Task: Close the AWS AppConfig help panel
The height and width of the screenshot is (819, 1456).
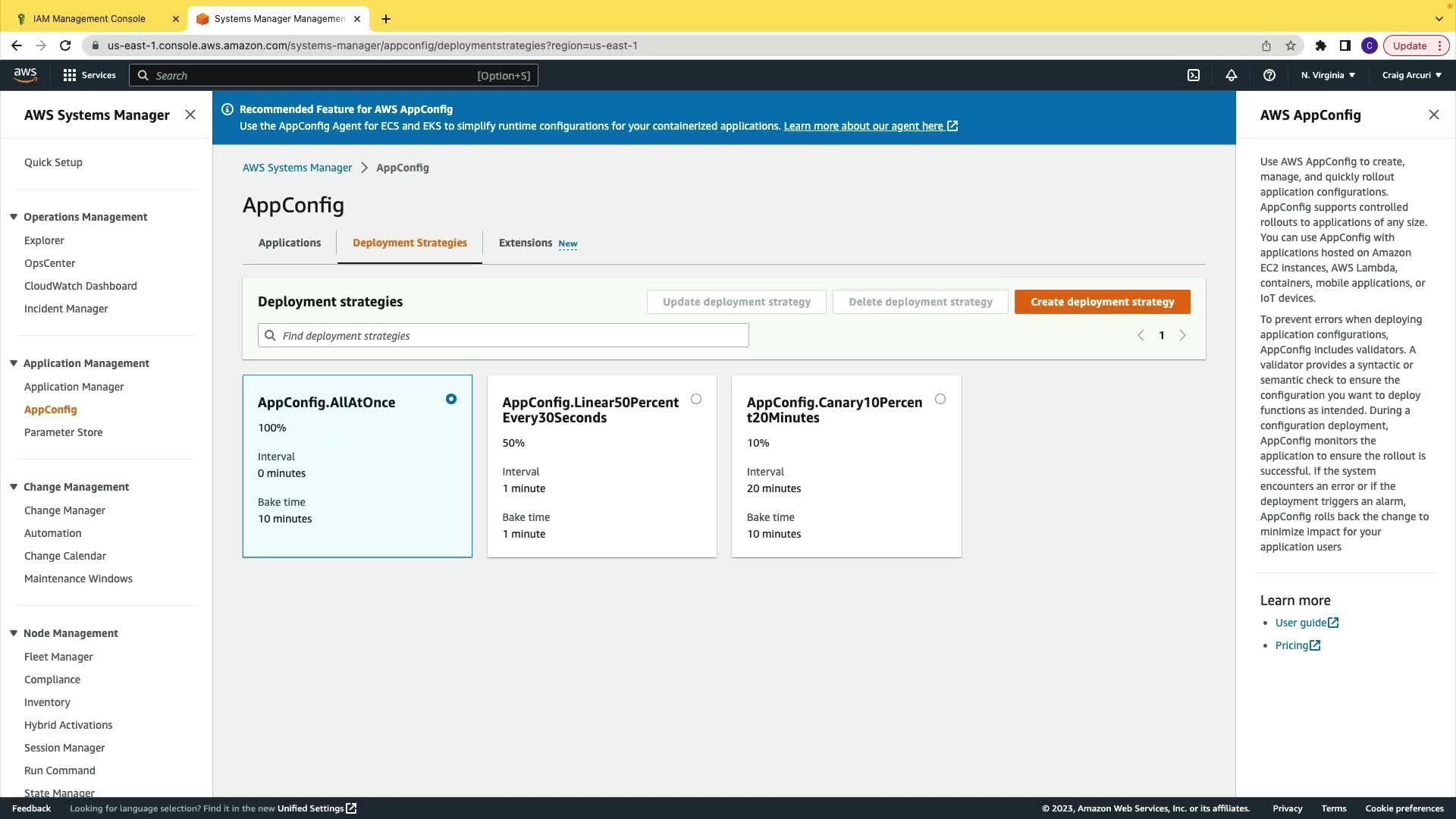Action: click(1433, 115)
